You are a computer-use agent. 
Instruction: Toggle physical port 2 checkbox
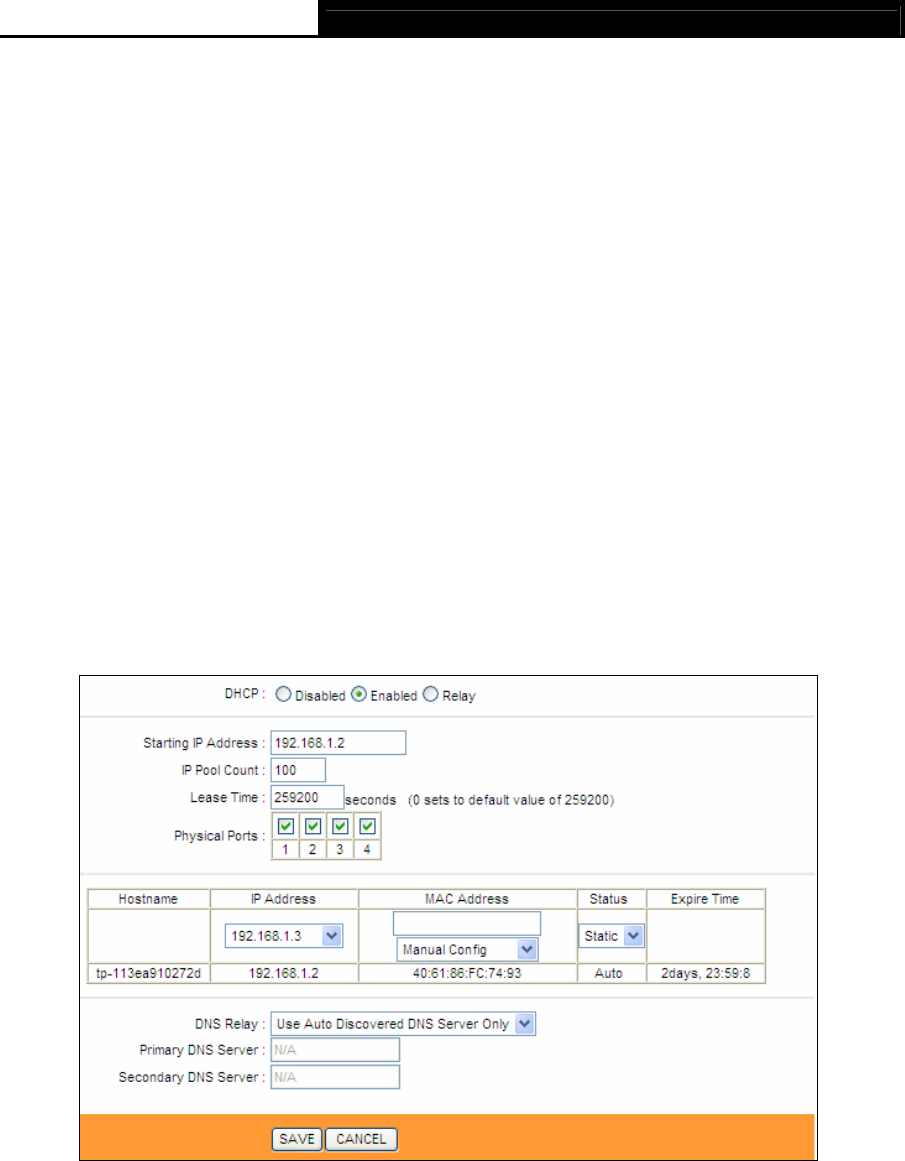tap(313, 826)
